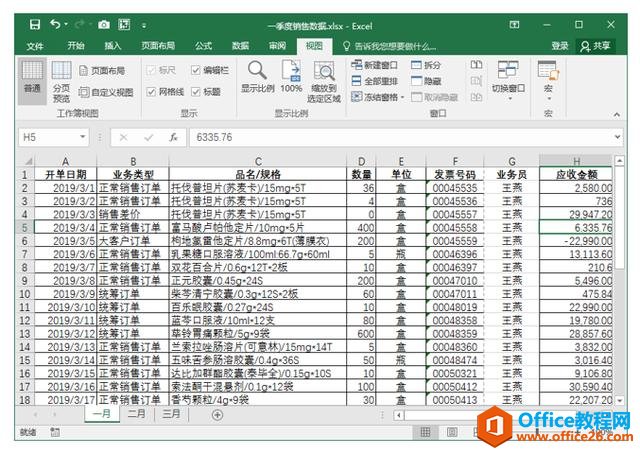Click the Undo arrow icon
Image resolution: width=640 pixels, height=454 pixels.
point(55,23)
